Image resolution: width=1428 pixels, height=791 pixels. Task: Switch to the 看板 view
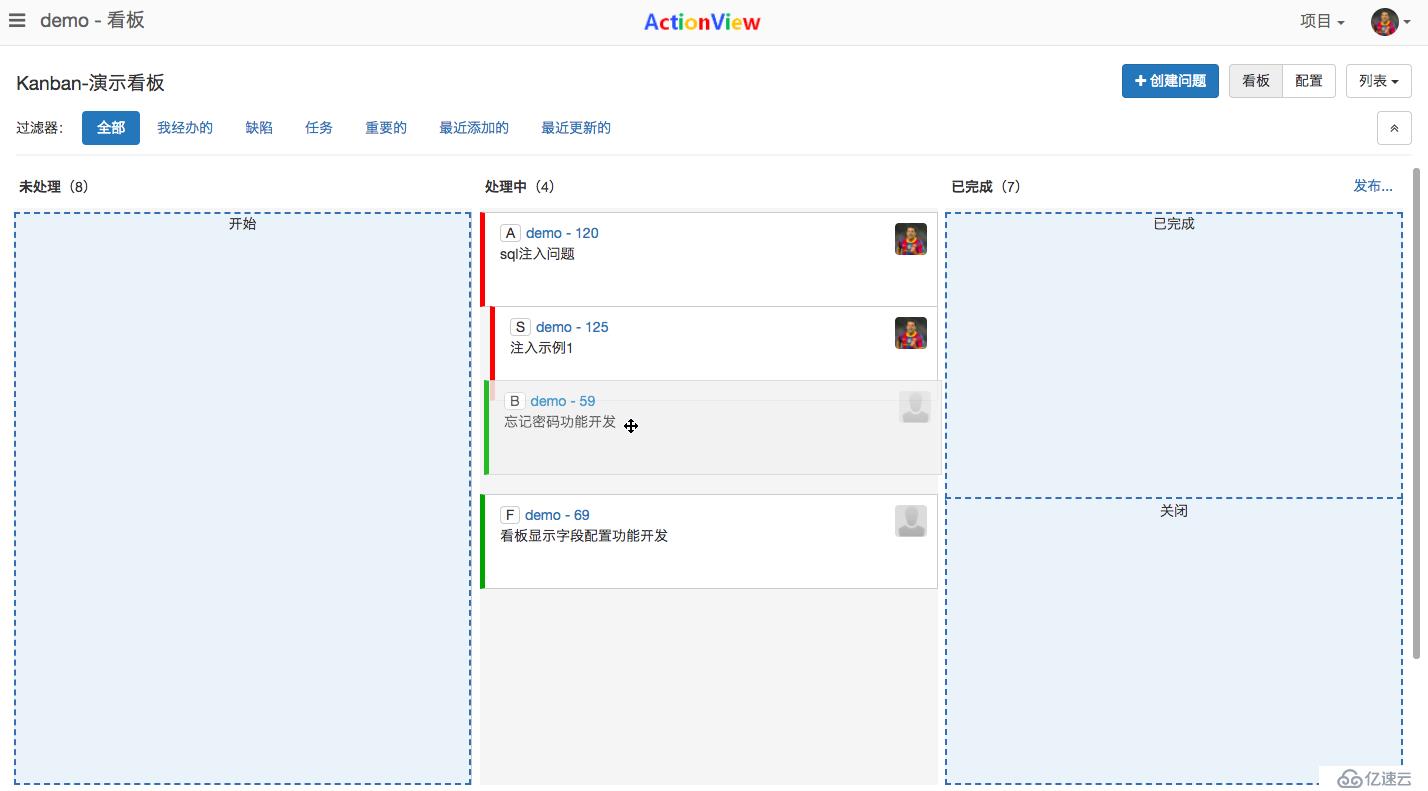click(1256, 81)
